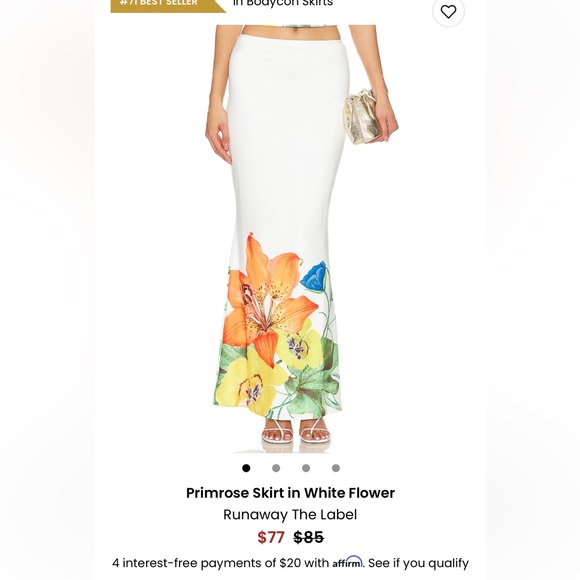
Task: Select the first carousel dot
Action: [x=246, y=468]
